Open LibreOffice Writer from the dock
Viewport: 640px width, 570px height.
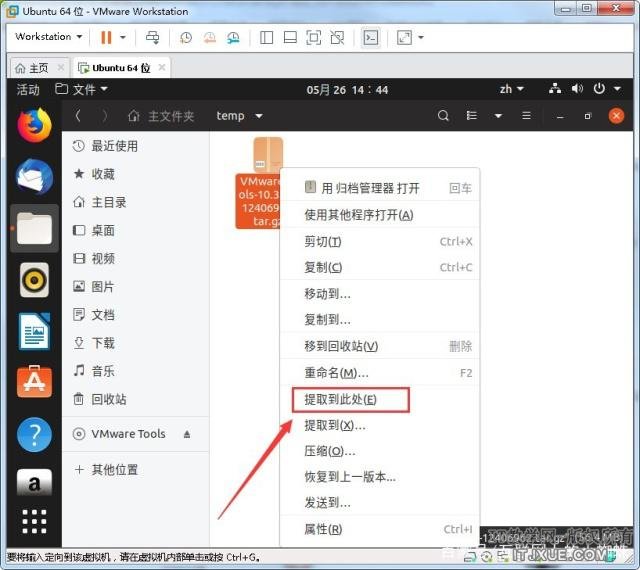pos(34,331)
